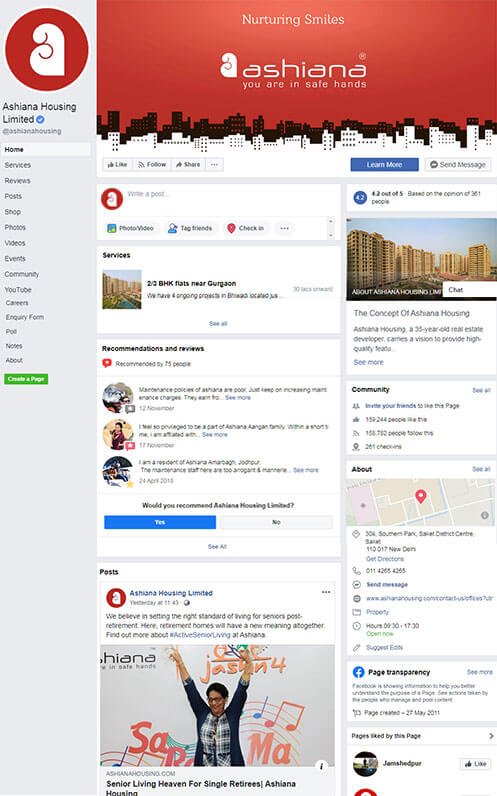The width and height of the screenshot is (497, 796).
Task: Click See all in About section
Action: click(x=481, y=469)
